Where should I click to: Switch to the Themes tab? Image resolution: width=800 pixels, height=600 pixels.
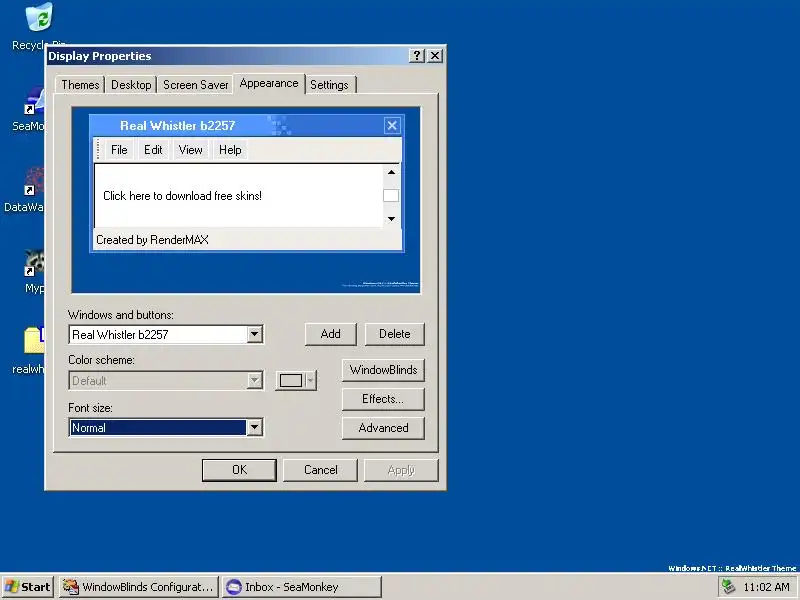point(80,85)
